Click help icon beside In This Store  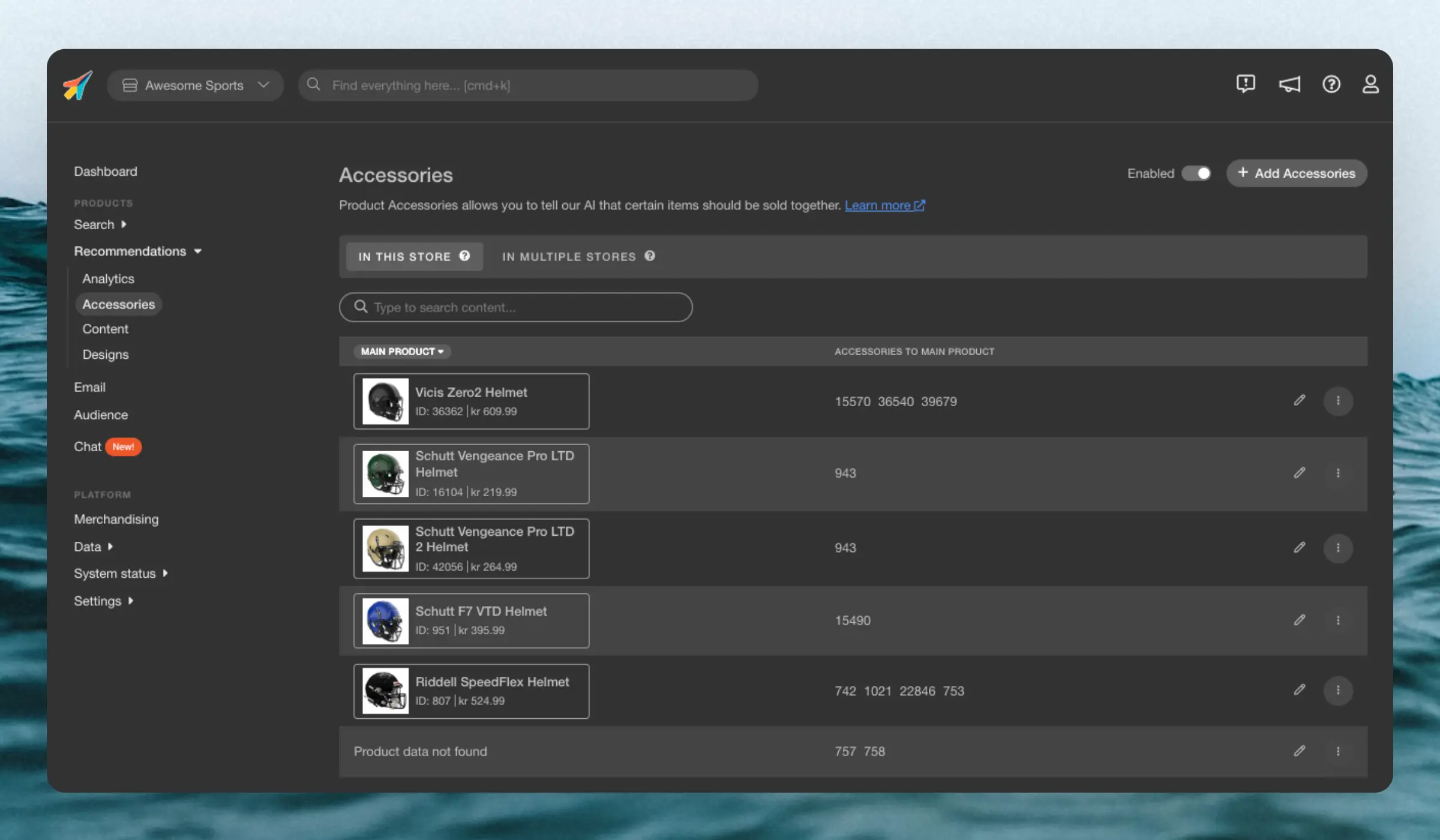(x=464, y=256)
